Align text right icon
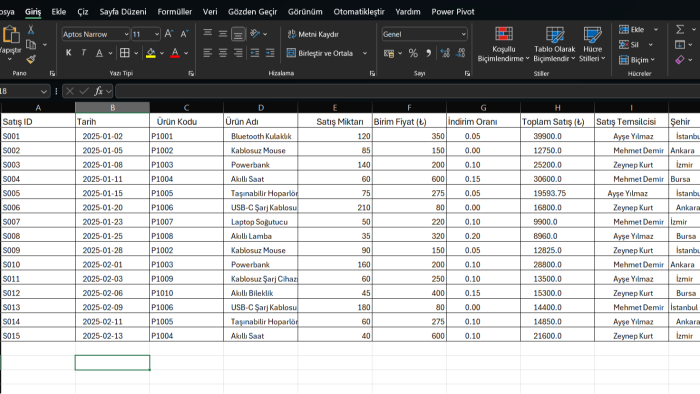Screen dimensions: 700x394 point(238,53)
